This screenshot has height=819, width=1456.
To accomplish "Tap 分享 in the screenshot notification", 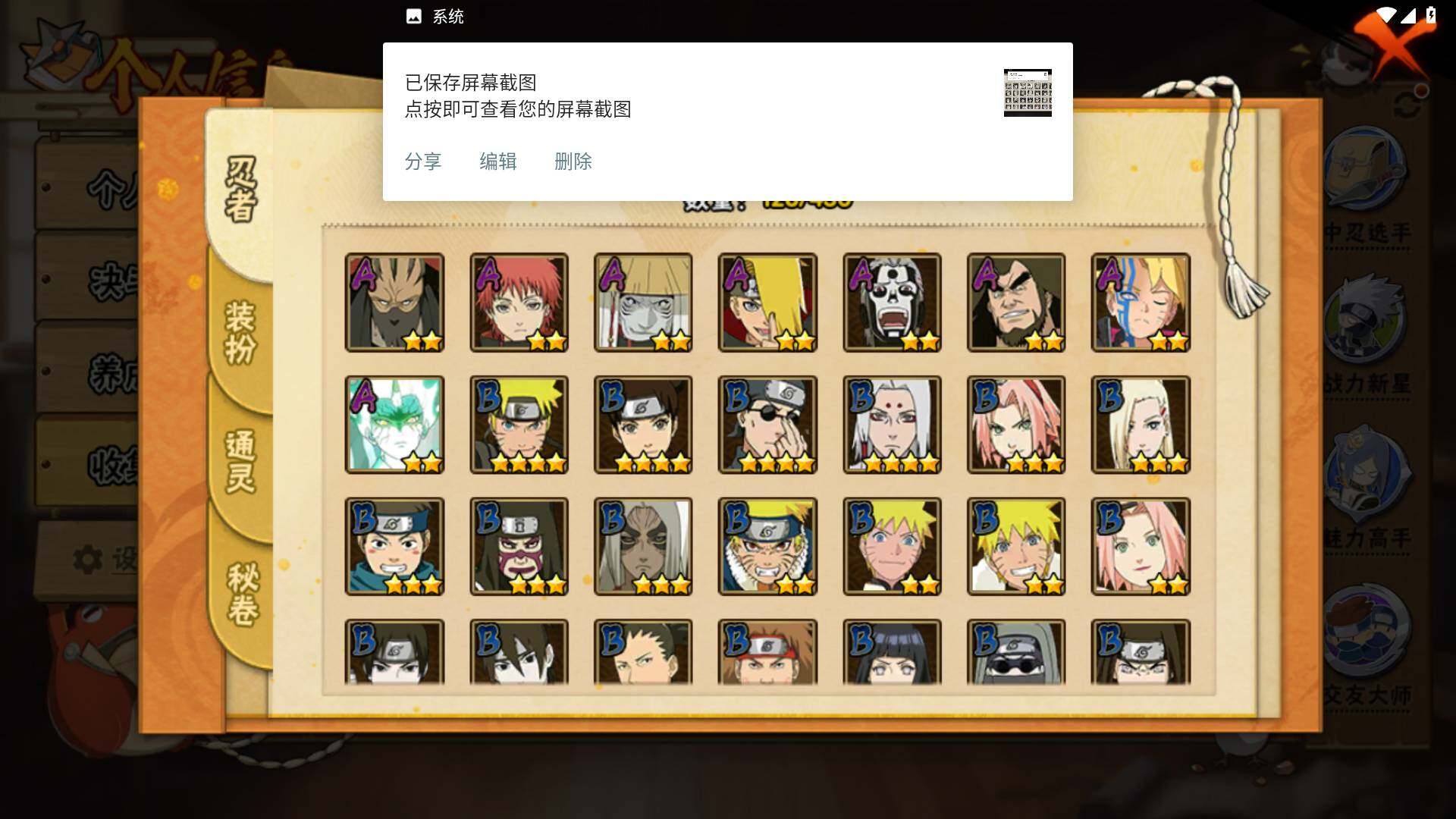I will click(x=422, y=162).
